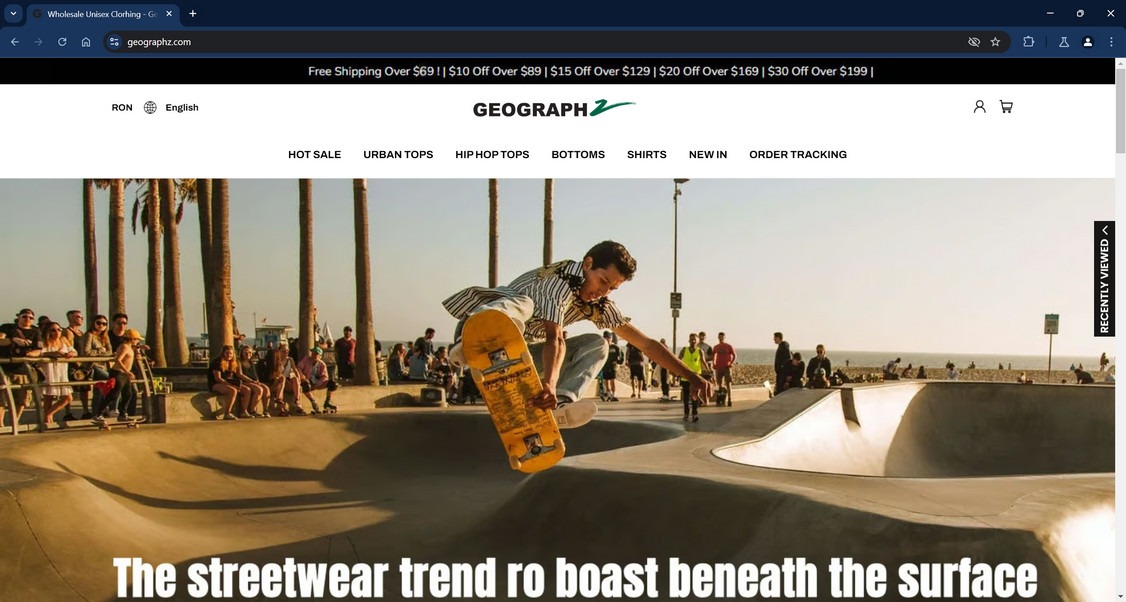This screenshot has height=602, width=1126.
Task: Click the GEOGRAPHZ logo
Action: (x=554, y=108)
